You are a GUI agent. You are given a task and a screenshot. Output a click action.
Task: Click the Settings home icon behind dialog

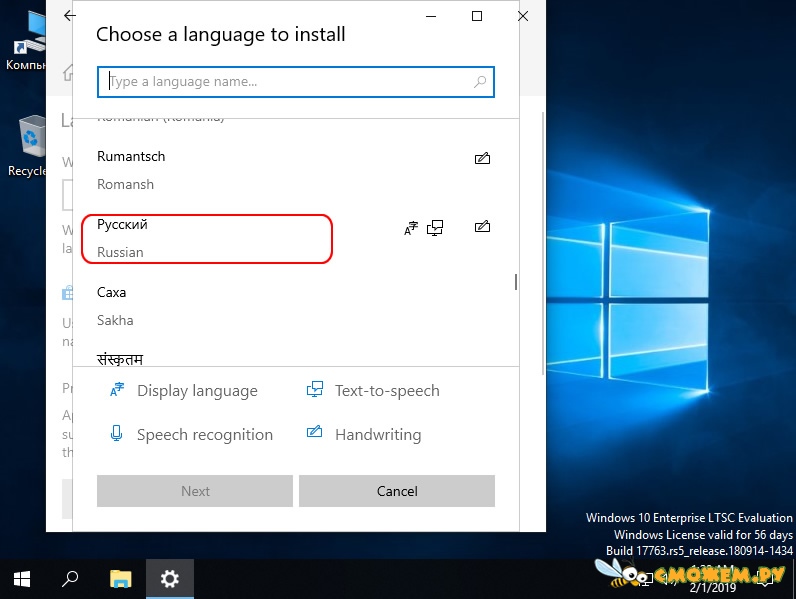pyautogui.click(x=68, y=73)
